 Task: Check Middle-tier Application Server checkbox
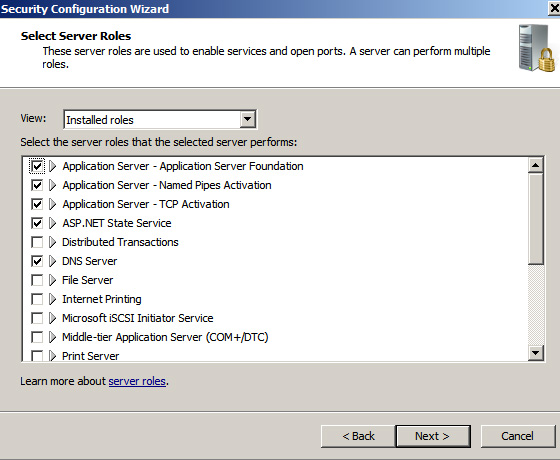pos(37,337)
